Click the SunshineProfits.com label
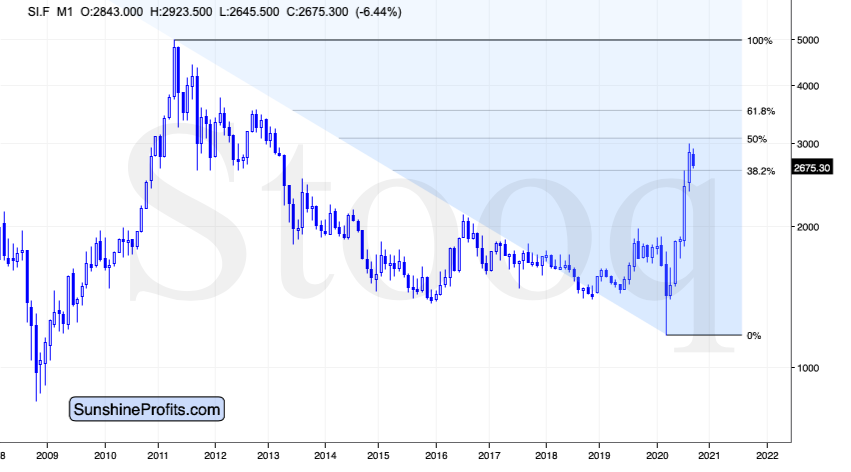The height and width of the screenshot is (472, 851). click(147, 409)
